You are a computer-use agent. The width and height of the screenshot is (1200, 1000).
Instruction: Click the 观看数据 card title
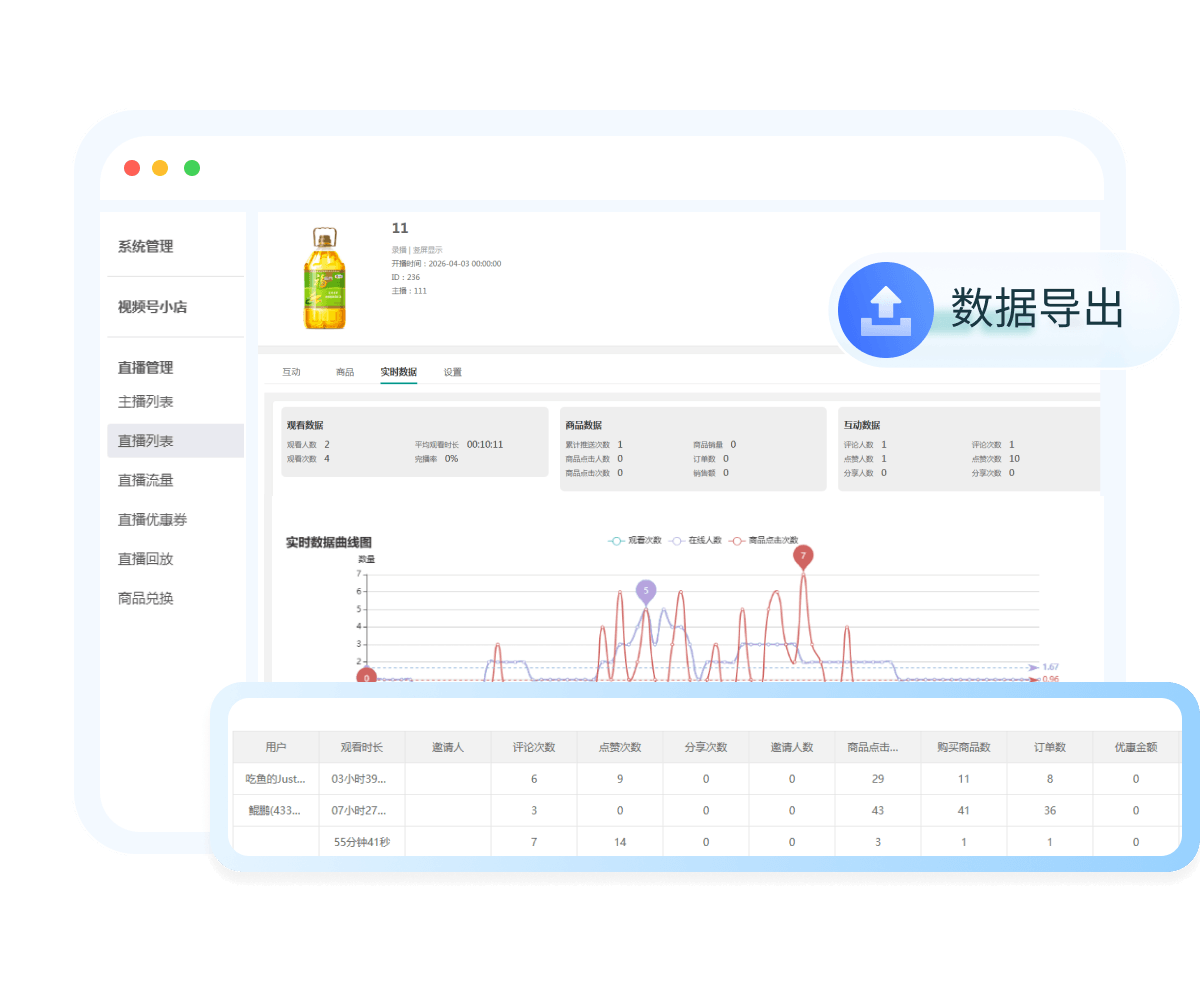305,425
